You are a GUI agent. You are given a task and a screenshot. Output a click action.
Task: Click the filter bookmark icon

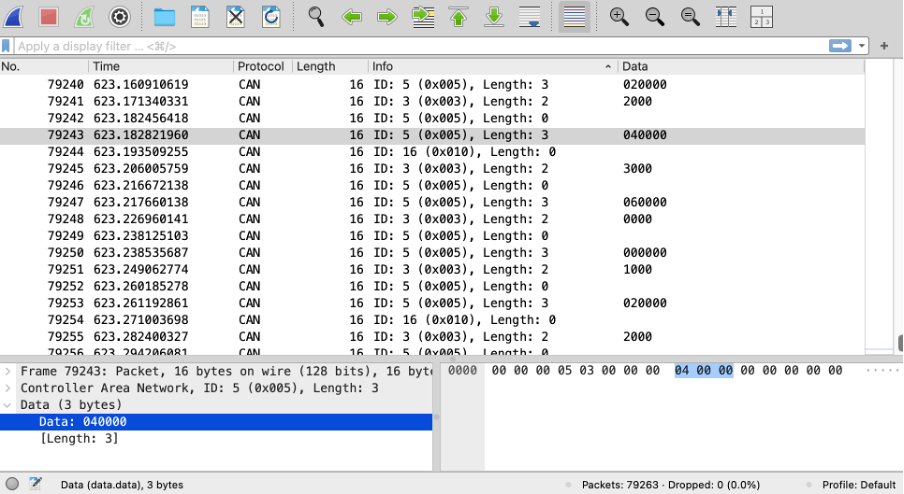pos(6,46)
